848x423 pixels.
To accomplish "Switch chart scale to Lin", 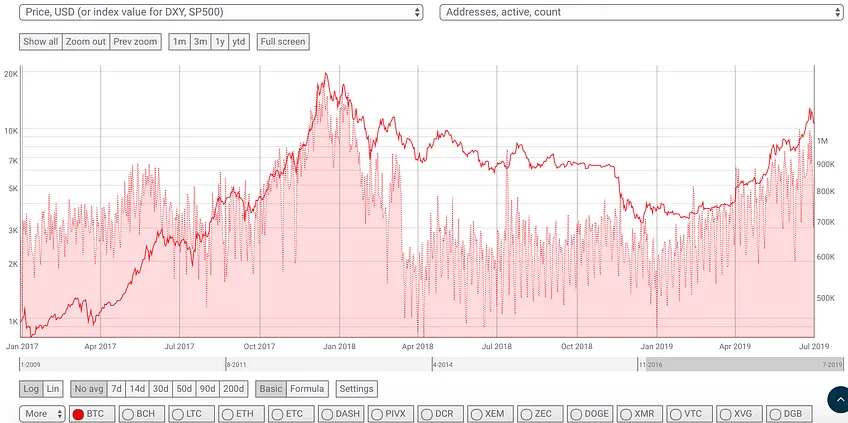I will click(53, 388).
